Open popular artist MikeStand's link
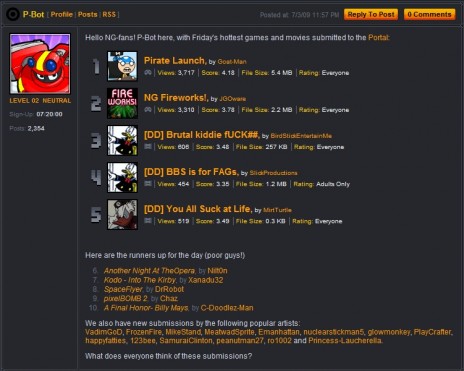Screen dimensions: 464x371 183,332
